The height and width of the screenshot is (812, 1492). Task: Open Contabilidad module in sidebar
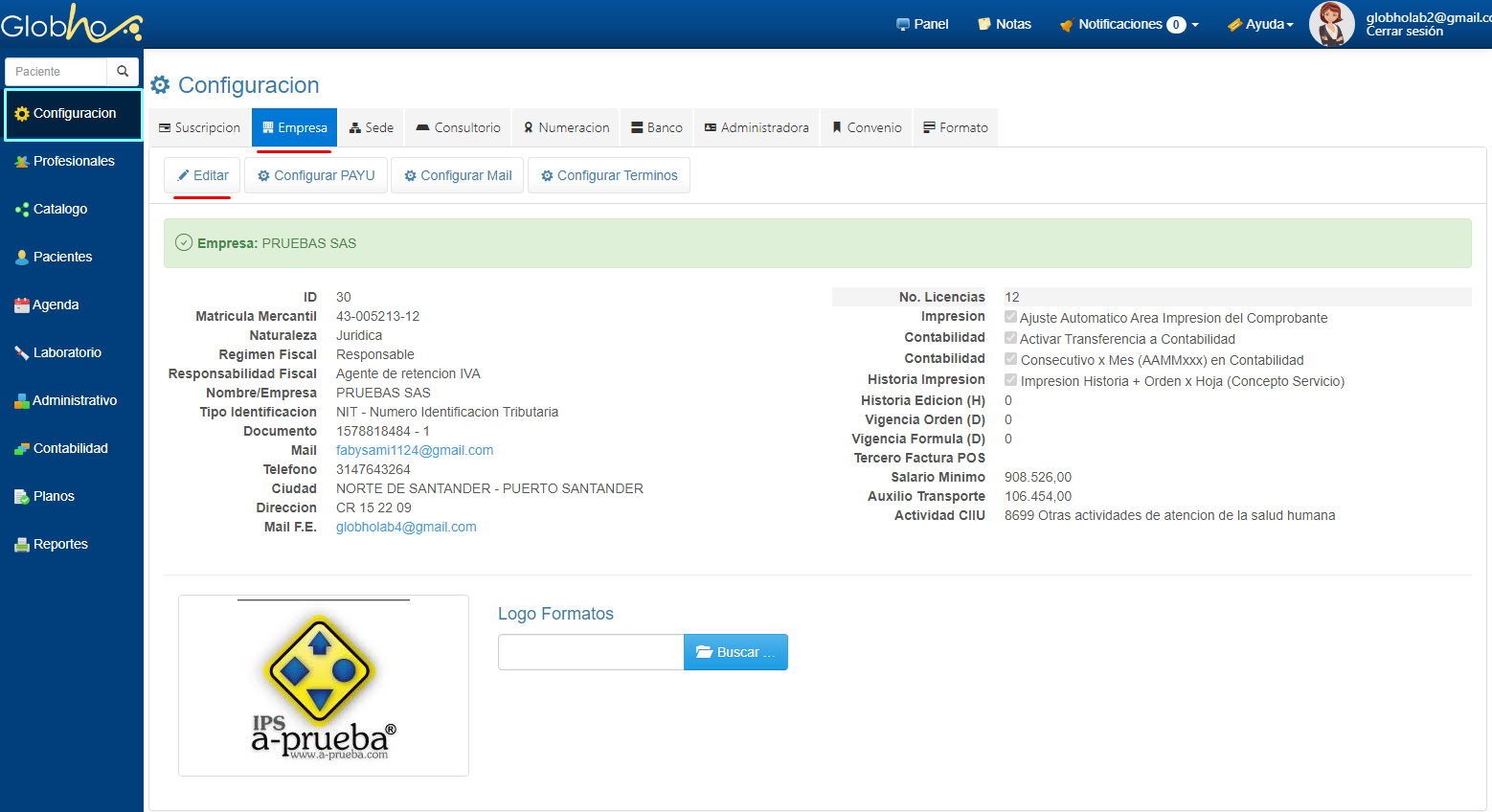70,448
